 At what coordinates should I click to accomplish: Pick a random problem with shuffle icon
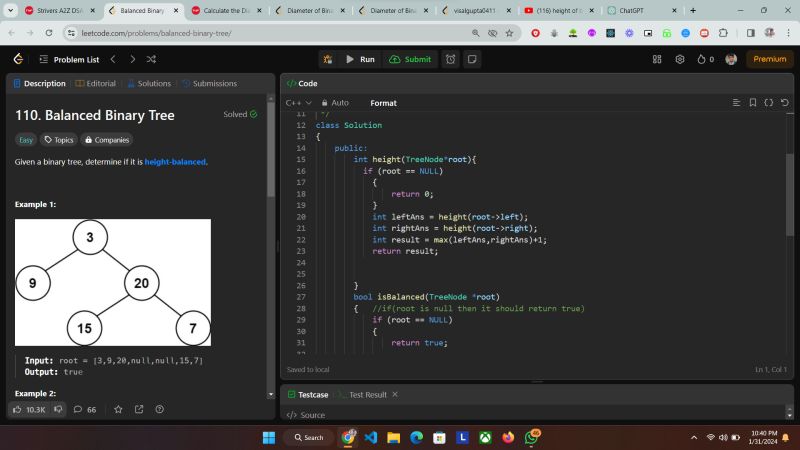click(x=151, y=59)
